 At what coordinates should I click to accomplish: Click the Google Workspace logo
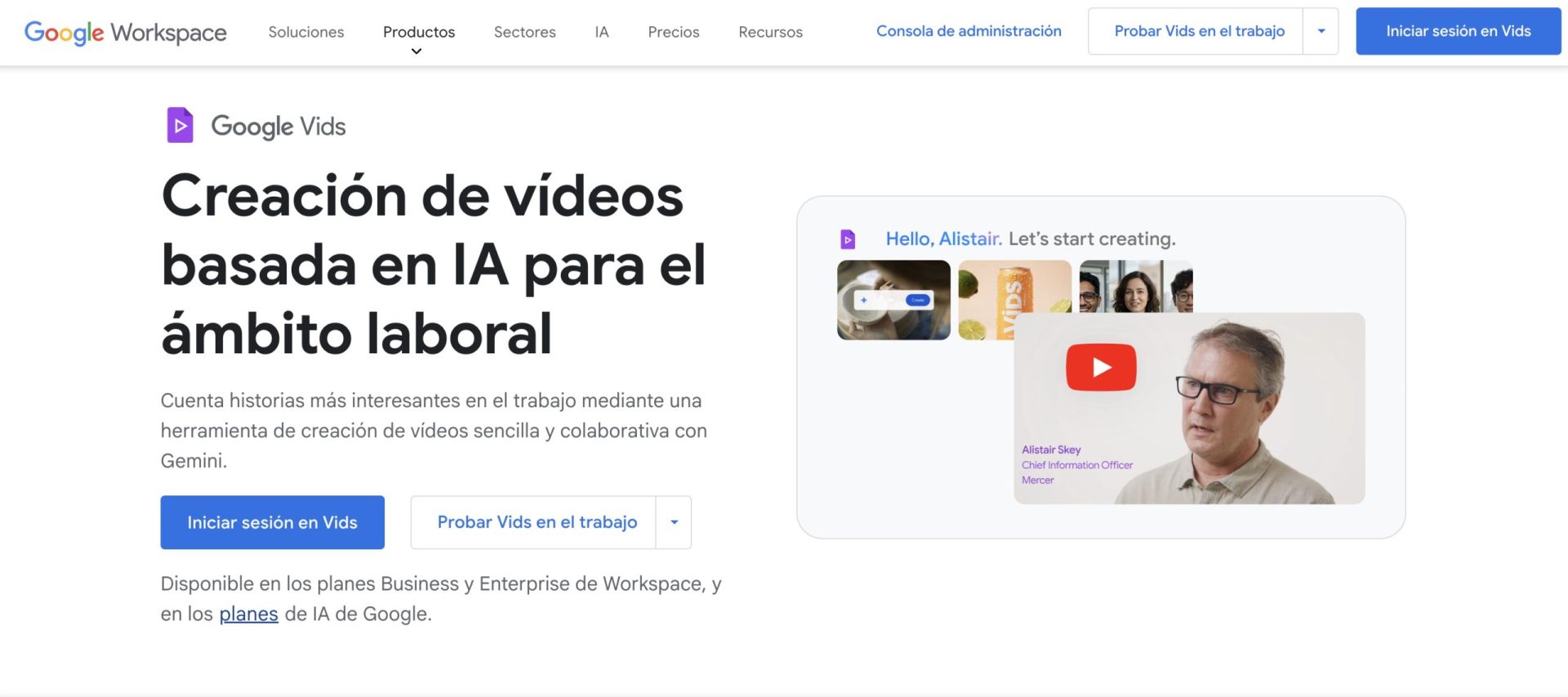point(126,33)
